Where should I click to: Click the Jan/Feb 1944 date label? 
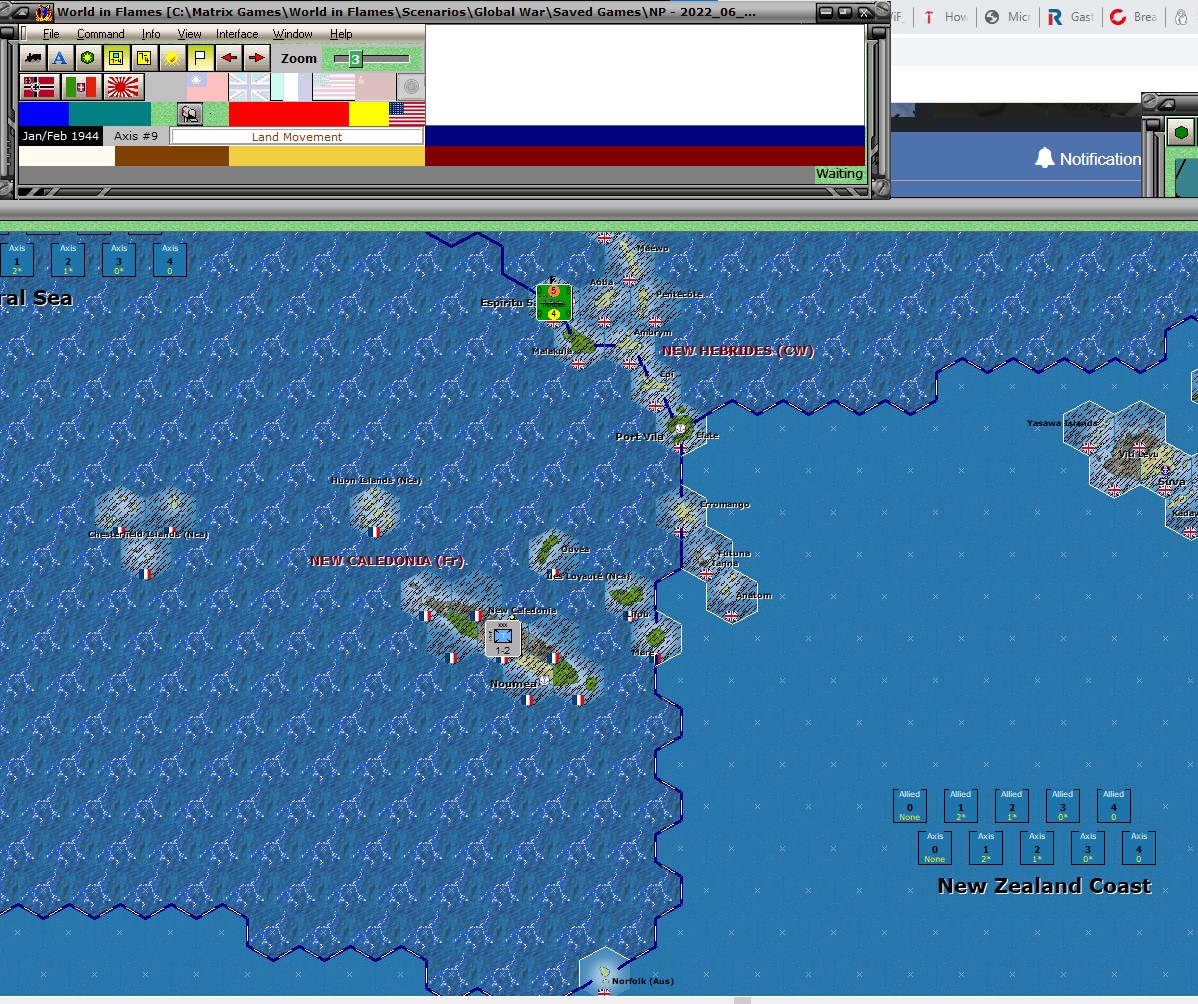[61, 136]
